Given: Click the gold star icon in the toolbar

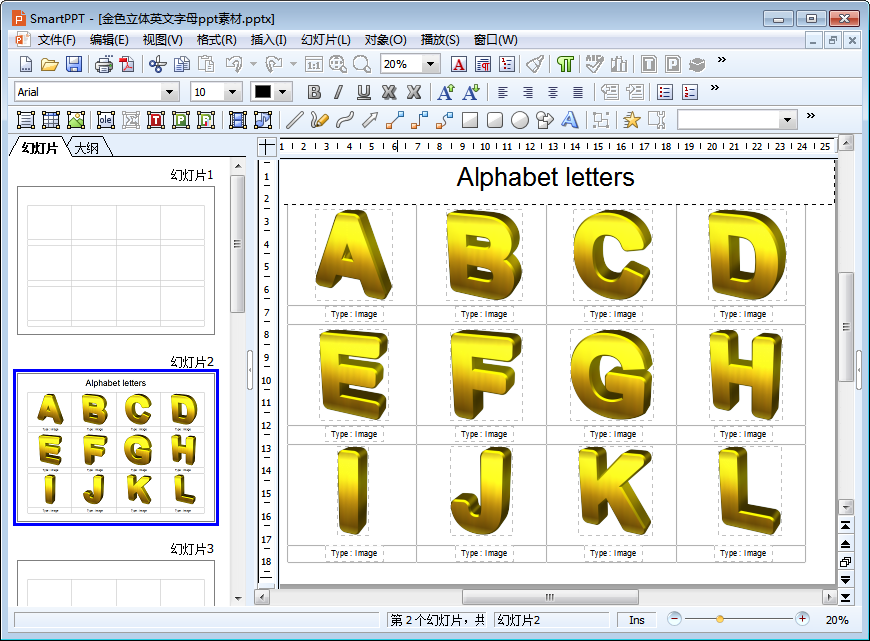Looking at the screenshot, I should point(631,120).
